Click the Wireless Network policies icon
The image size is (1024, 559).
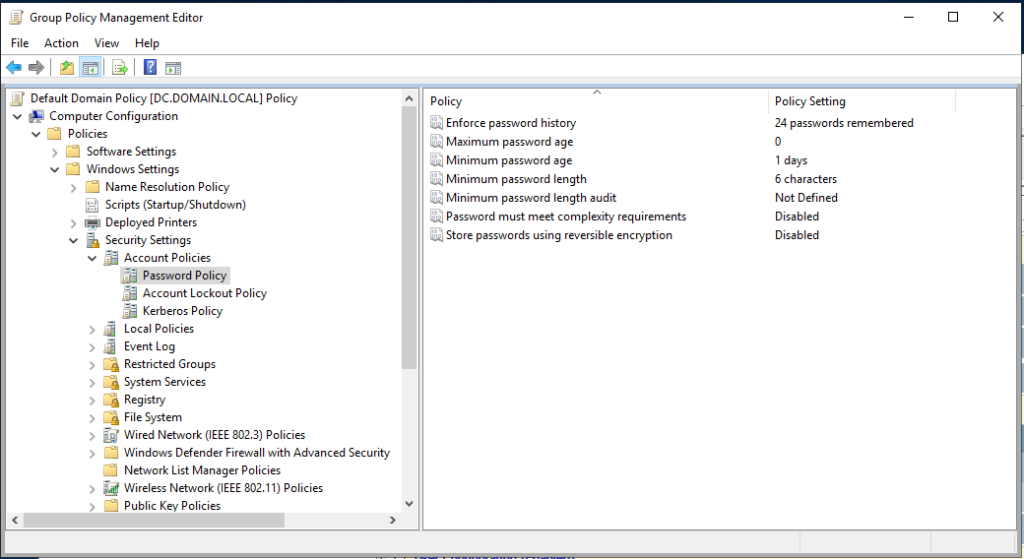point(112,488)
